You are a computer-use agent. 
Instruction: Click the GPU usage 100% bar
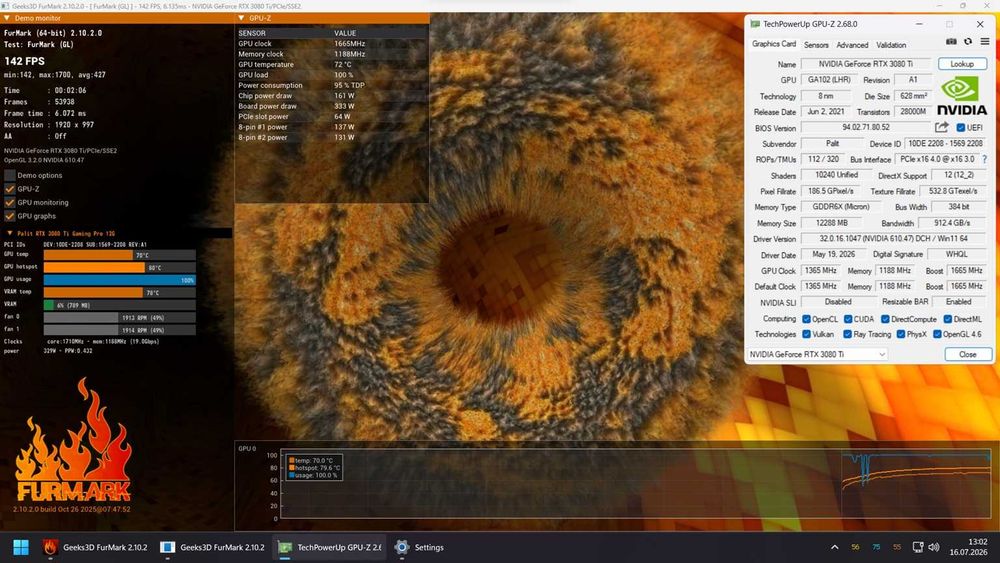click(119, 280)
